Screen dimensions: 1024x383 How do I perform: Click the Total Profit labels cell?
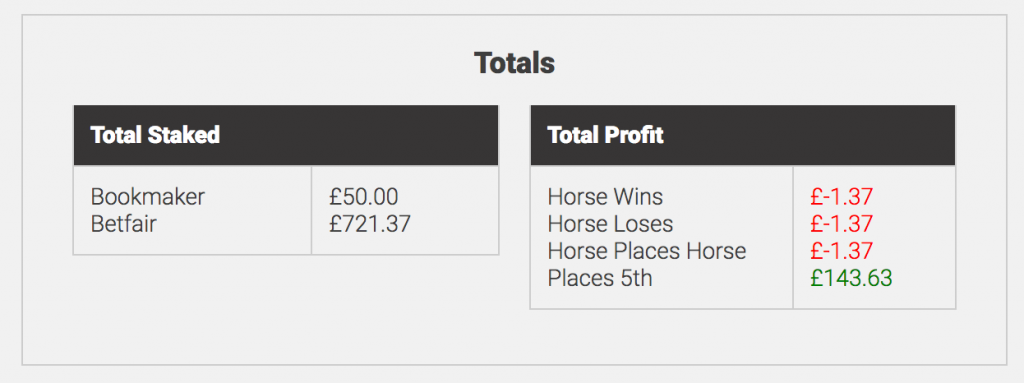point(662,237)
